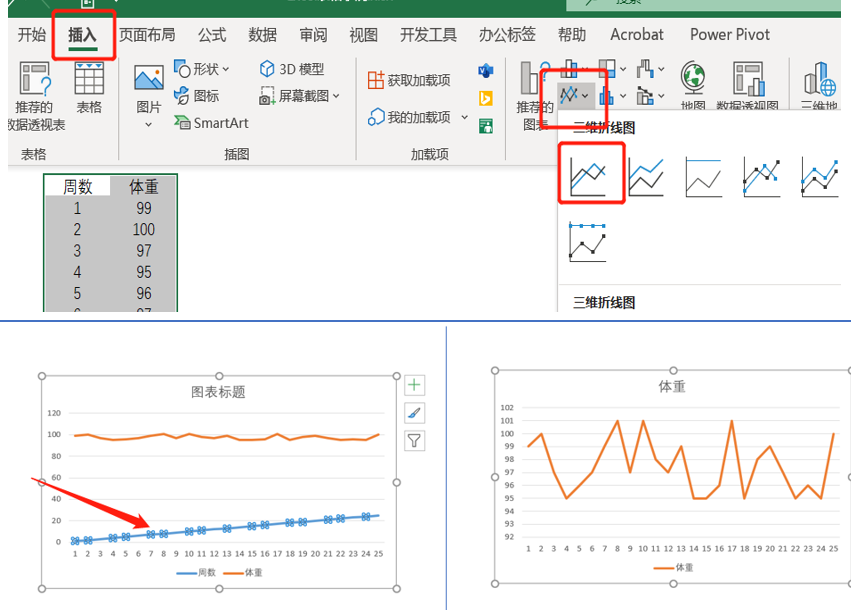The image size is (851, 610).
Task: Open the 公式 tab
Action: click(x=212, y=35)
